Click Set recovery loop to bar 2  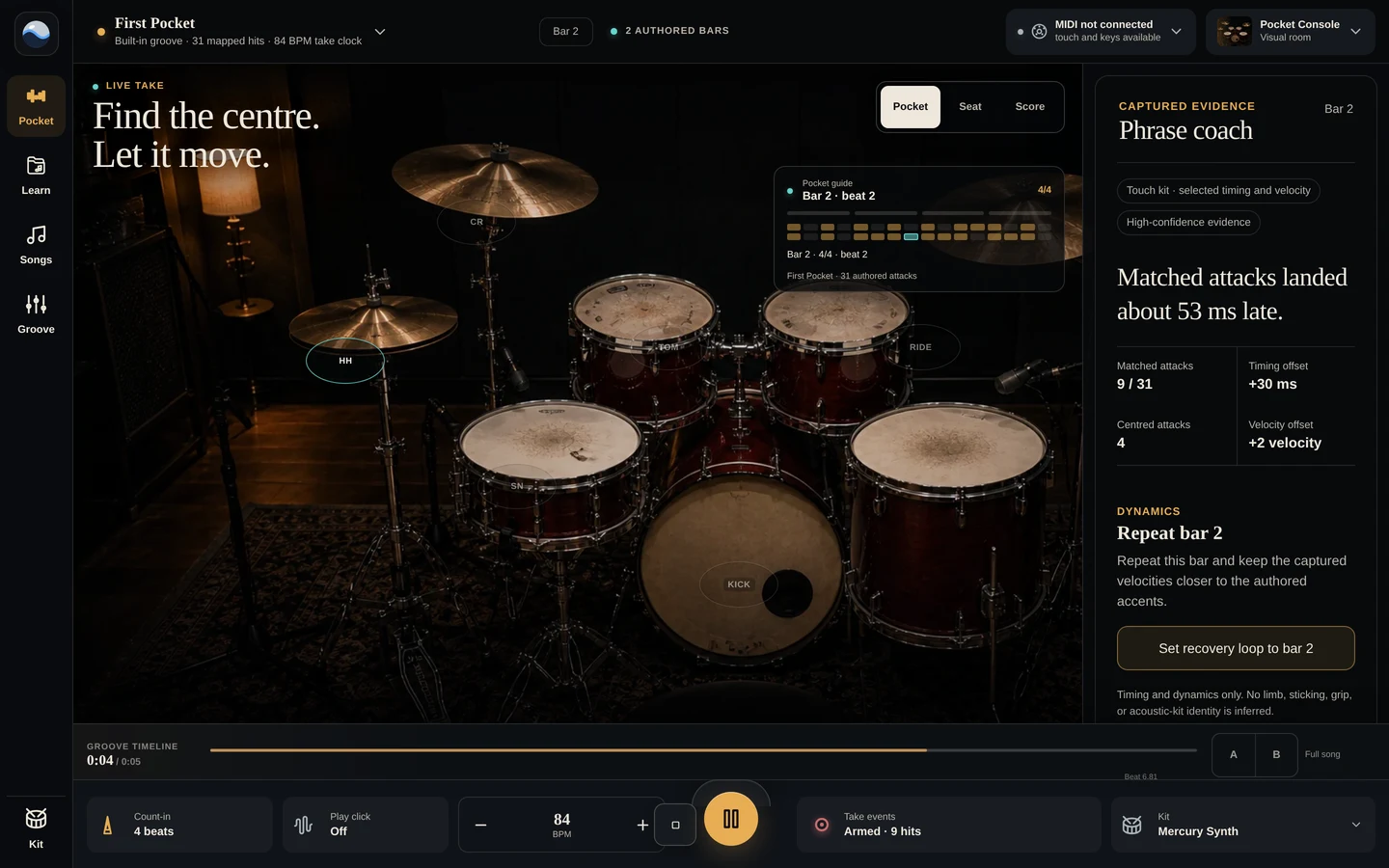(x=1236, y=648)
